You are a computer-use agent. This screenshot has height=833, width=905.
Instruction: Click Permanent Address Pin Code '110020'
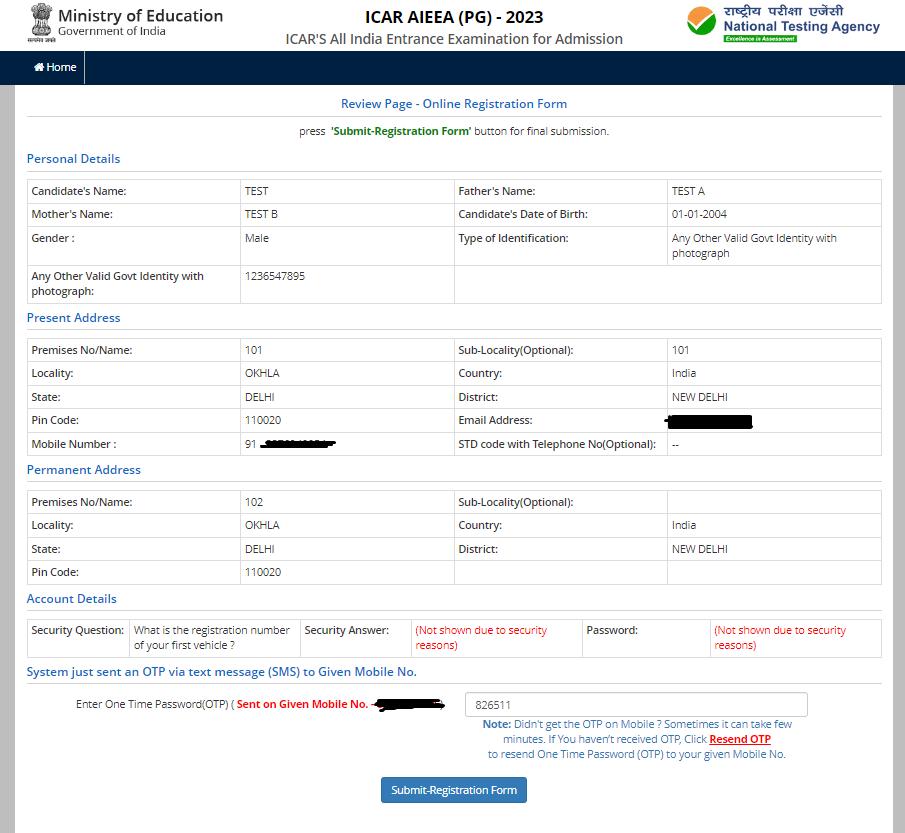263,572
